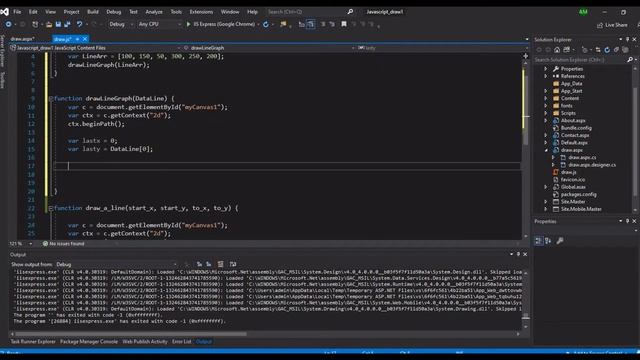
Task: Open the File menu
Action: 17,12
